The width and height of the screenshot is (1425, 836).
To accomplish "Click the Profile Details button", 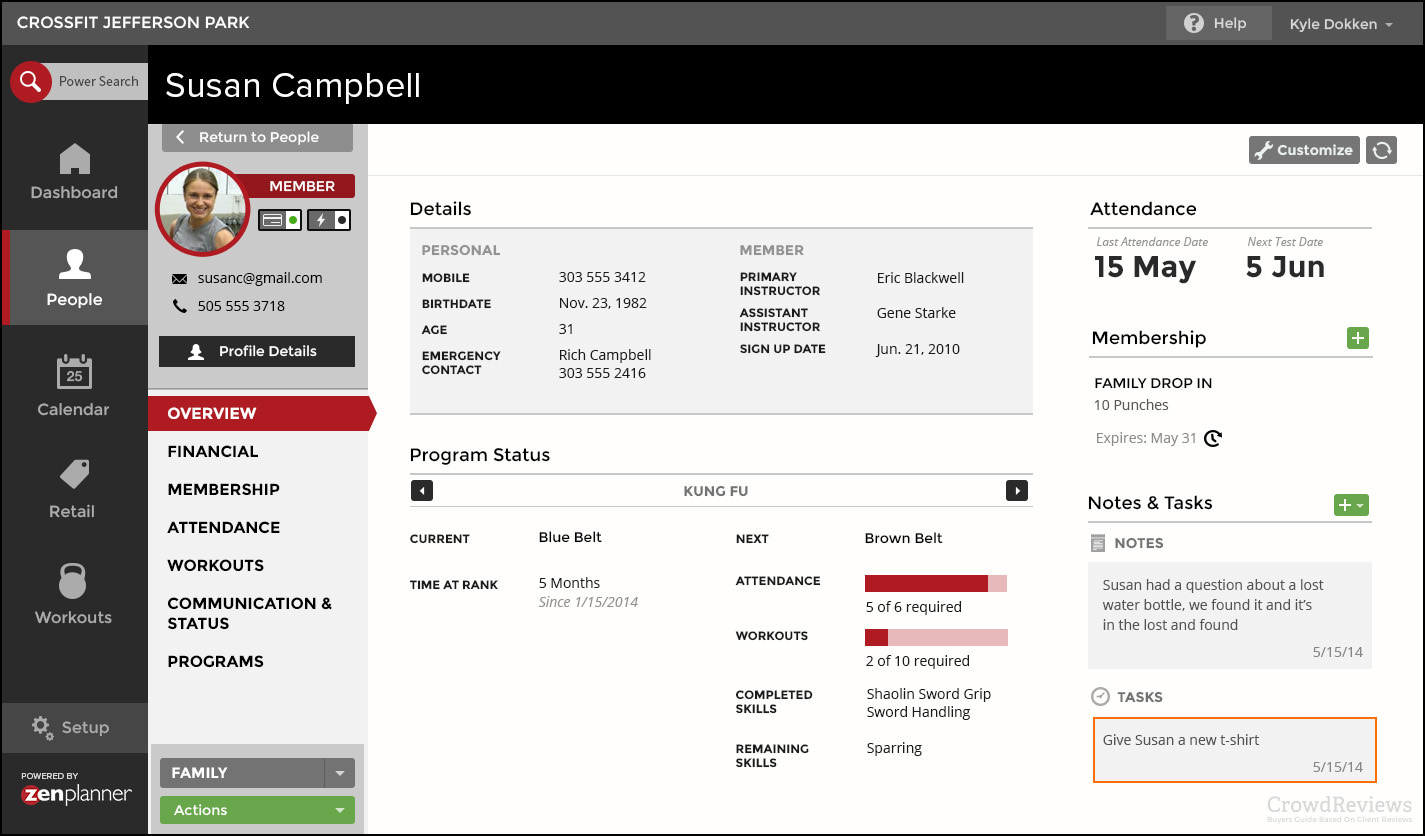I will (x=257, y=351).
